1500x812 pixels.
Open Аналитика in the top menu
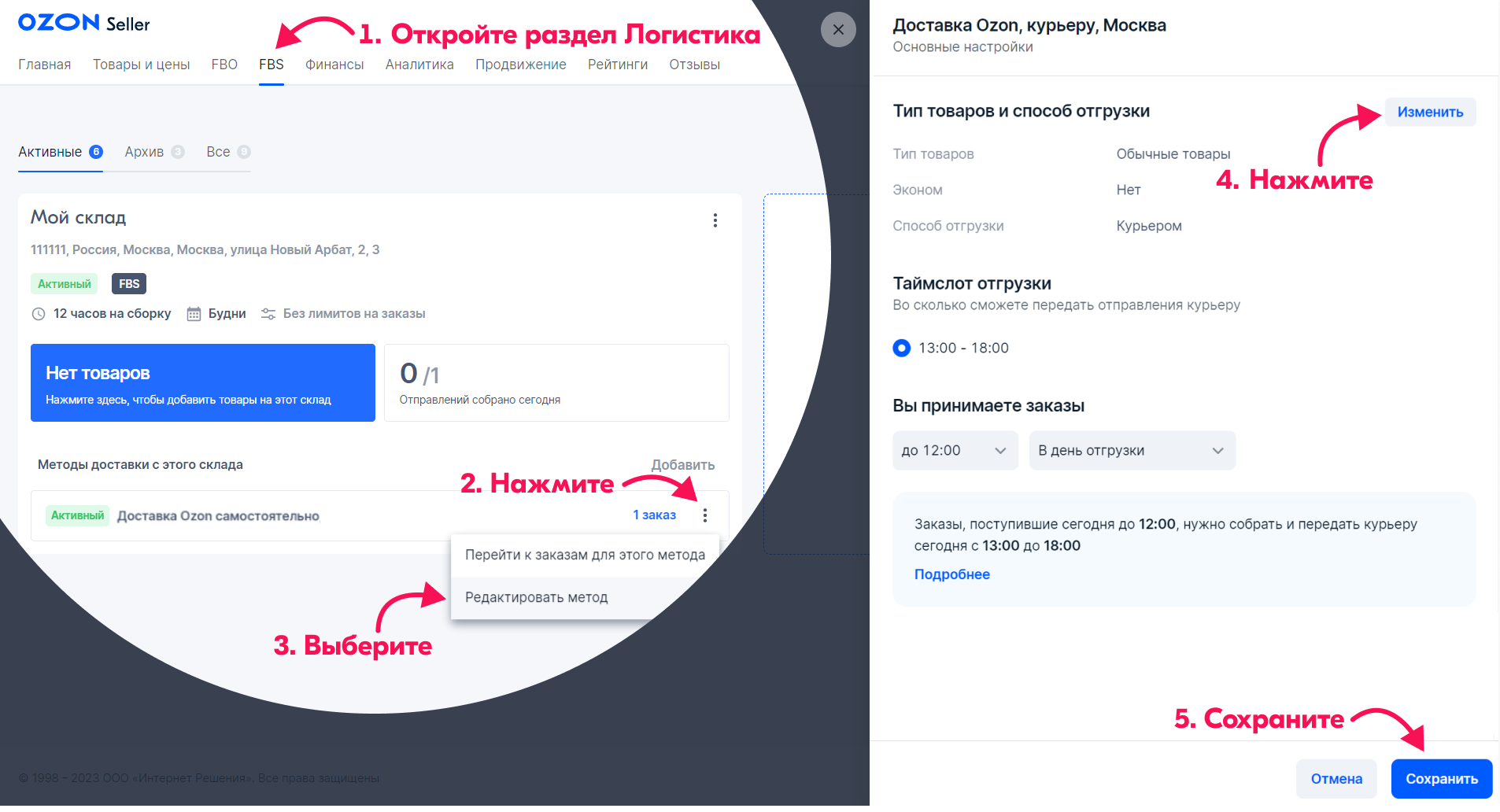pos(419,65)
